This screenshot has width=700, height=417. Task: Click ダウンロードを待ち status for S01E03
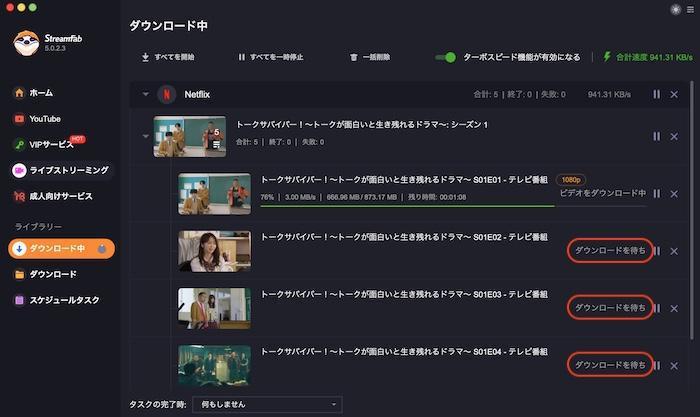610,308
